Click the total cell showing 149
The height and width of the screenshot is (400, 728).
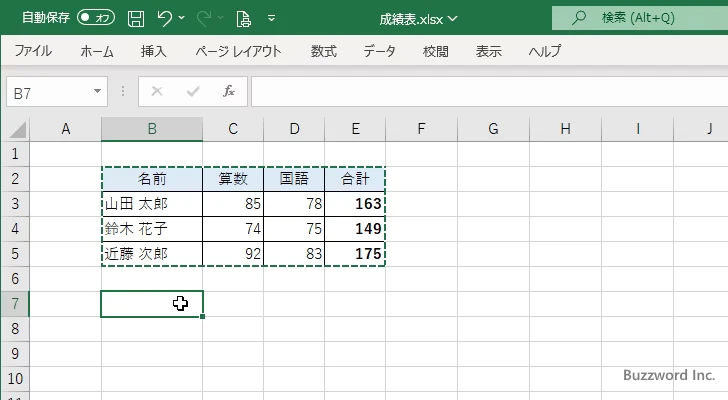click(355, 229)
